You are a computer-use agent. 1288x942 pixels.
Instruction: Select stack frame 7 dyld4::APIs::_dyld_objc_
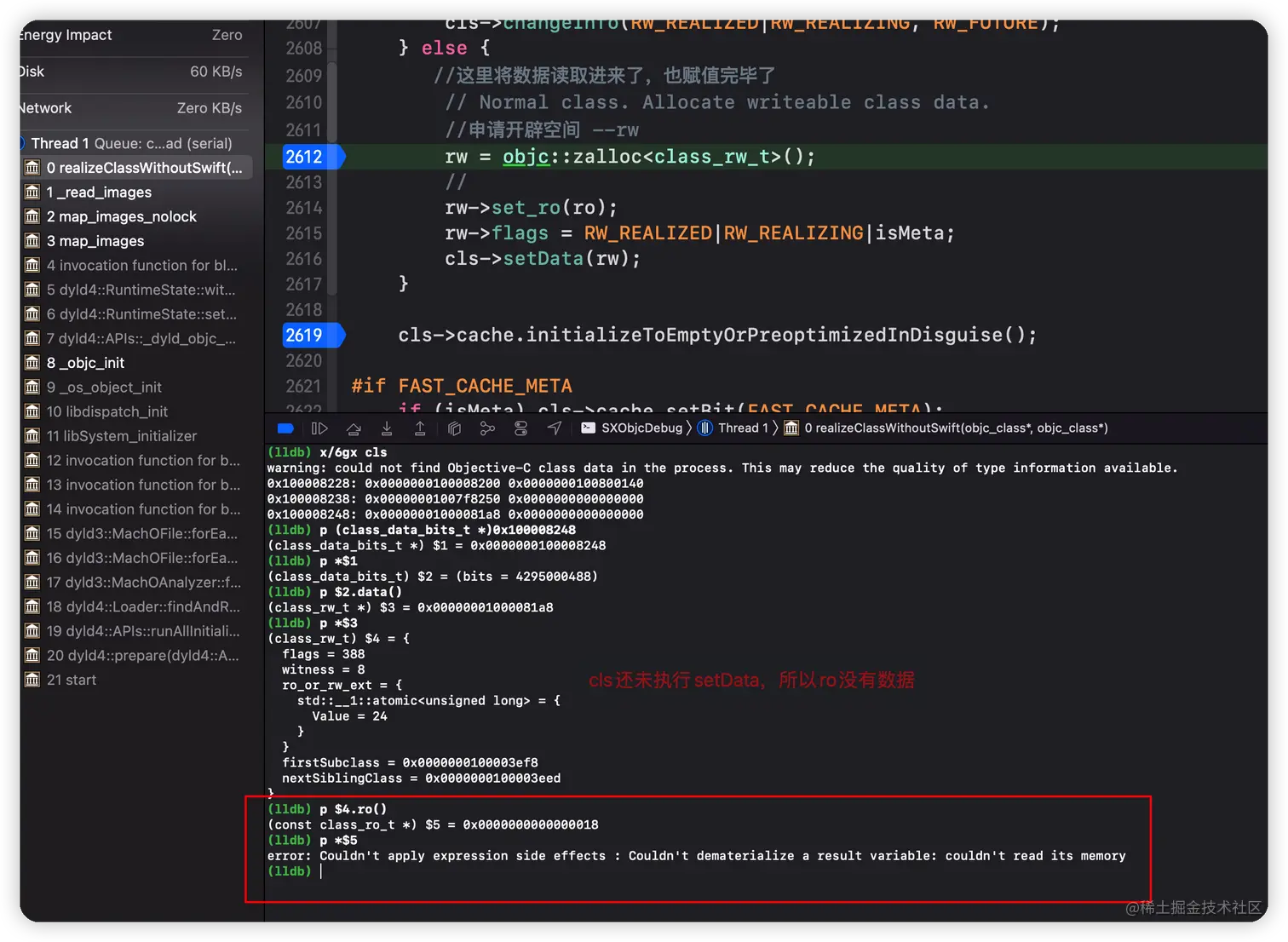[136, 338]
